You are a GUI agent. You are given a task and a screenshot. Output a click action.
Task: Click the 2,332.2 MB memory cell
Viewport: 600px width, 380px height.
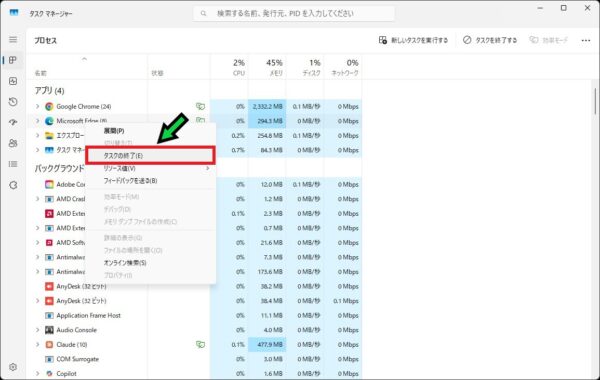pyautogui.click(x=267, y=106)
